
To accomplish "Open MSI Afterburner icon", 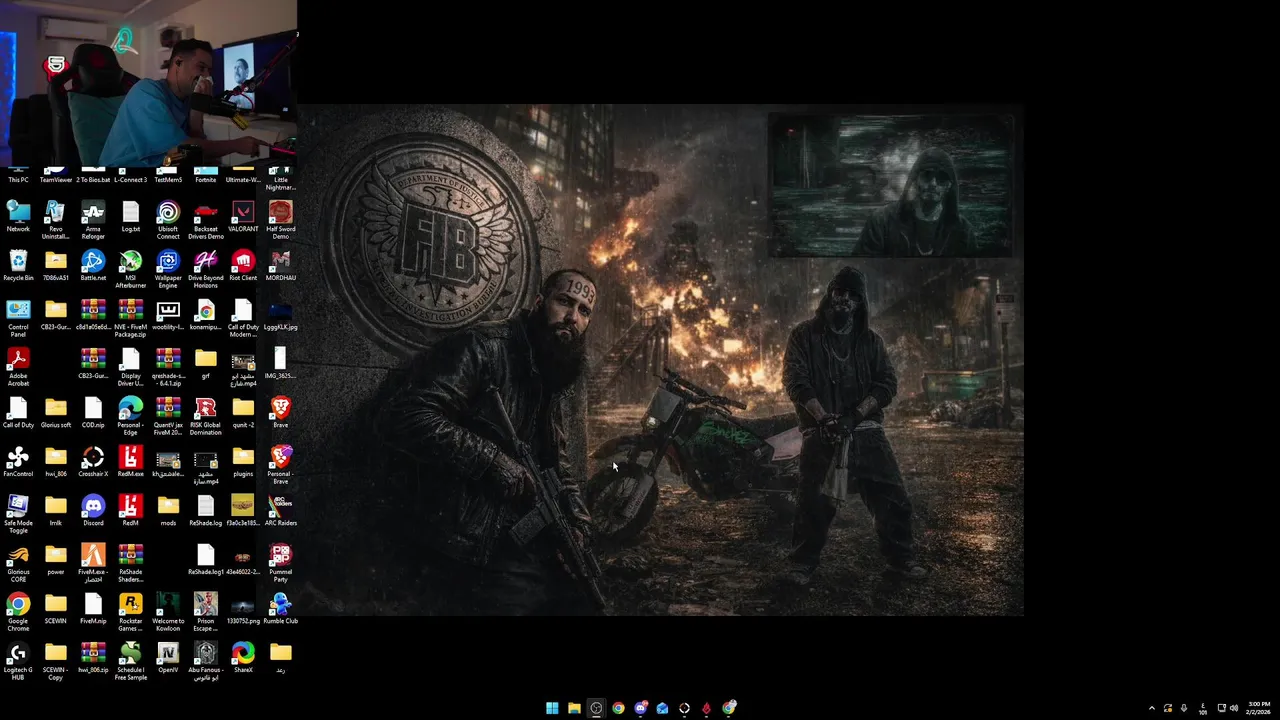I will 131,269.
